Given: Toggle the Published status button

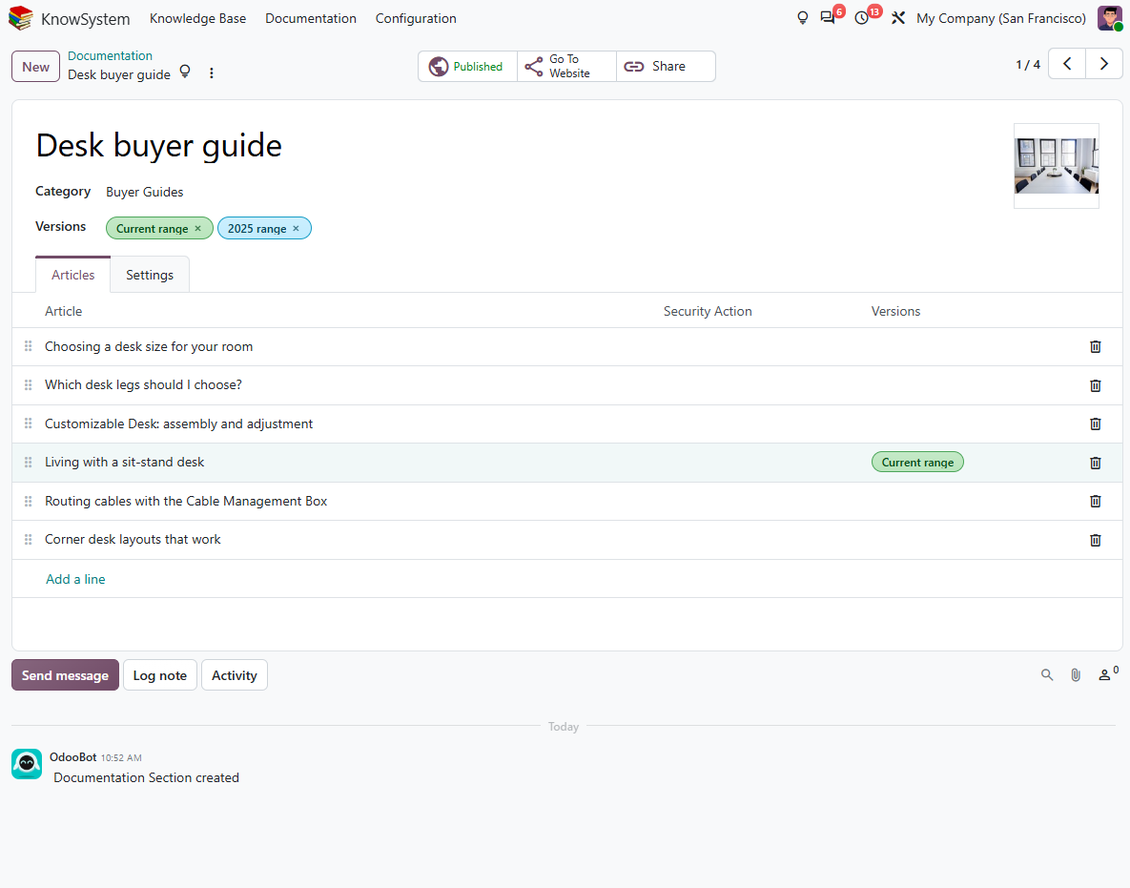Looking at the screenshot, I should coord(468,66).
